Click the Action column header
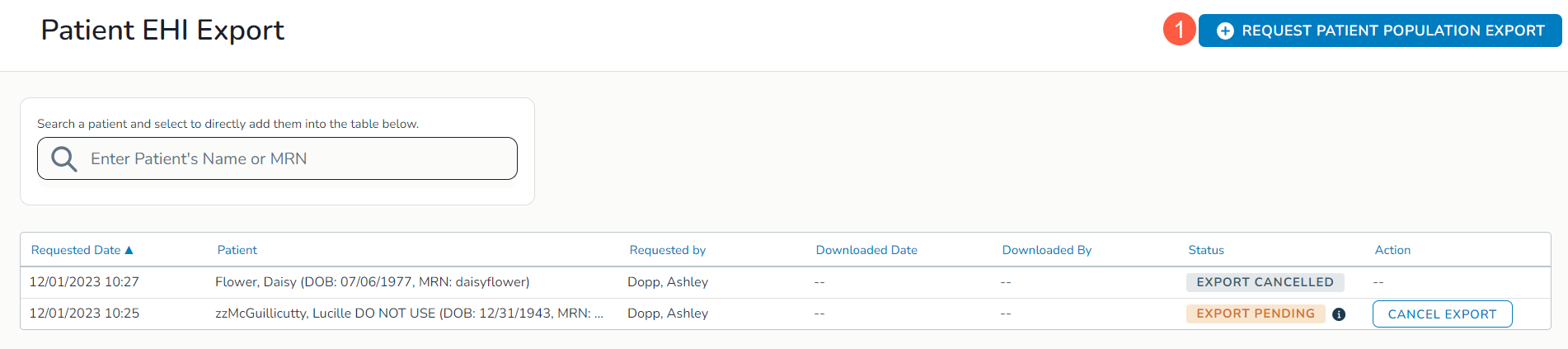This screenshot has width=1568, height=349. pos(1392,250)
